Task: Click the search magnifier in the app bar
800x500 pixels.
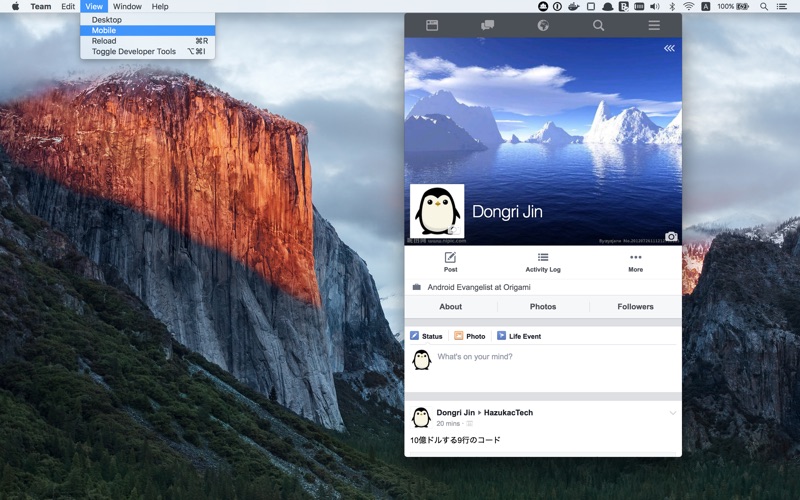Action: click(x=598, y=26)
